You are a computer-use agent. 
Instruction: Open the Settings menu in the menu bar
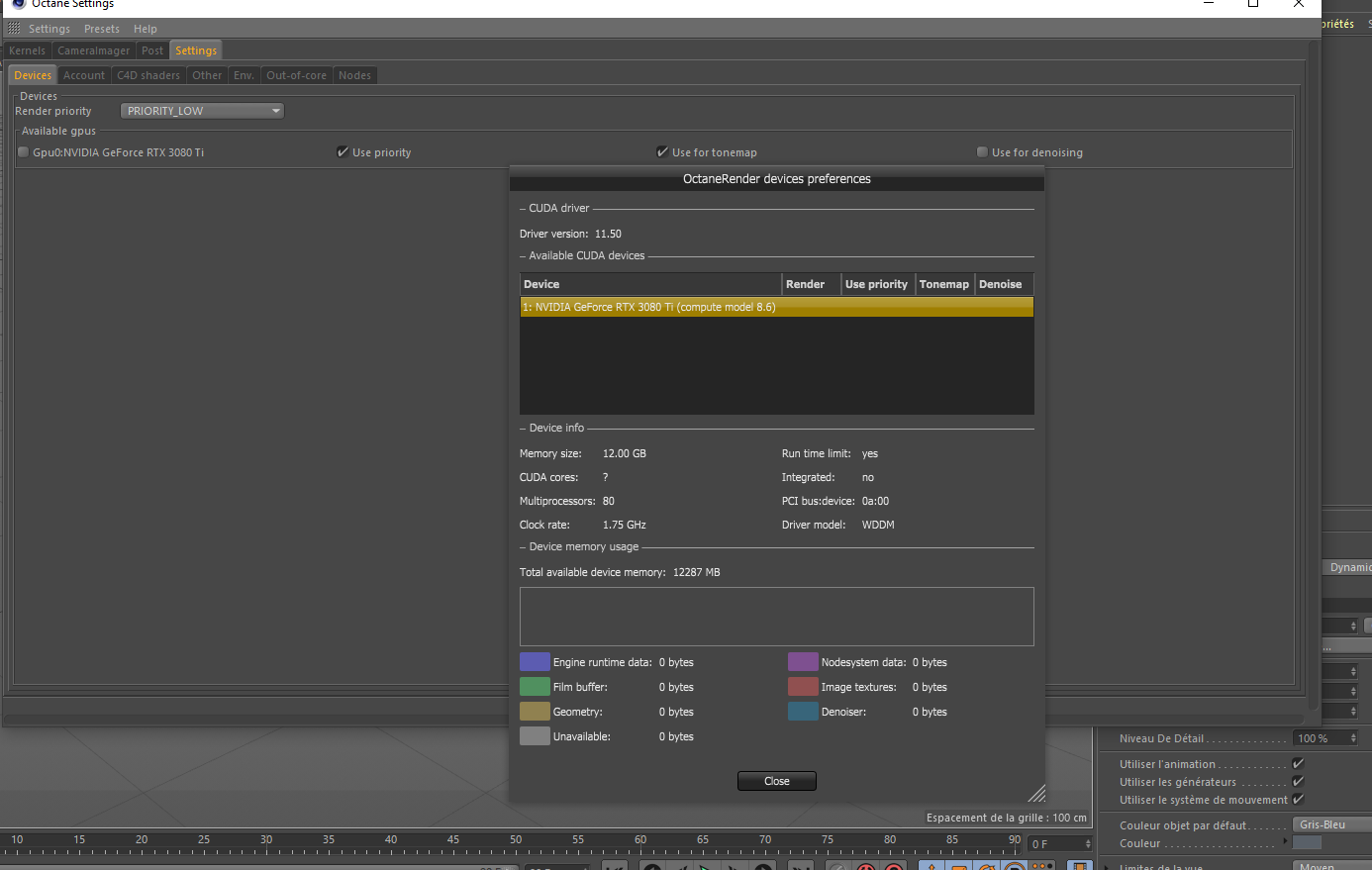tap(49, 29)
